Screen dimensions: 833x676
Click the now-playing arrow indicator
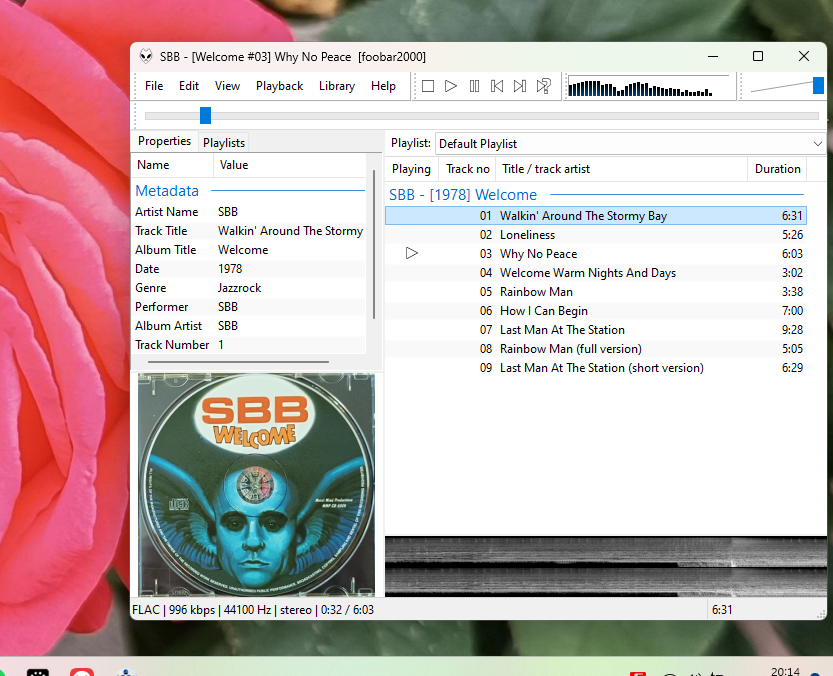click(411, 254)
